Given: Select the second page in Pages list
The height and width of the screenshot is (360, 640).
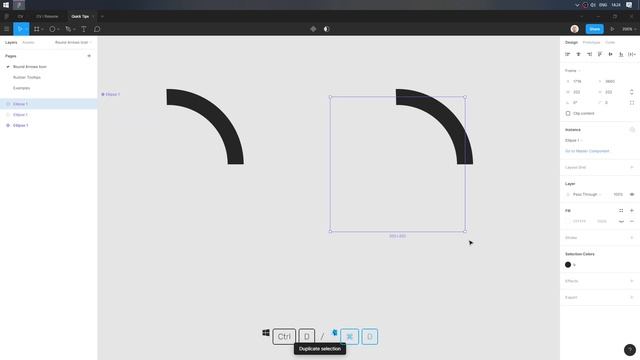Looking at the screenshot, I should (x=27, y=77).
